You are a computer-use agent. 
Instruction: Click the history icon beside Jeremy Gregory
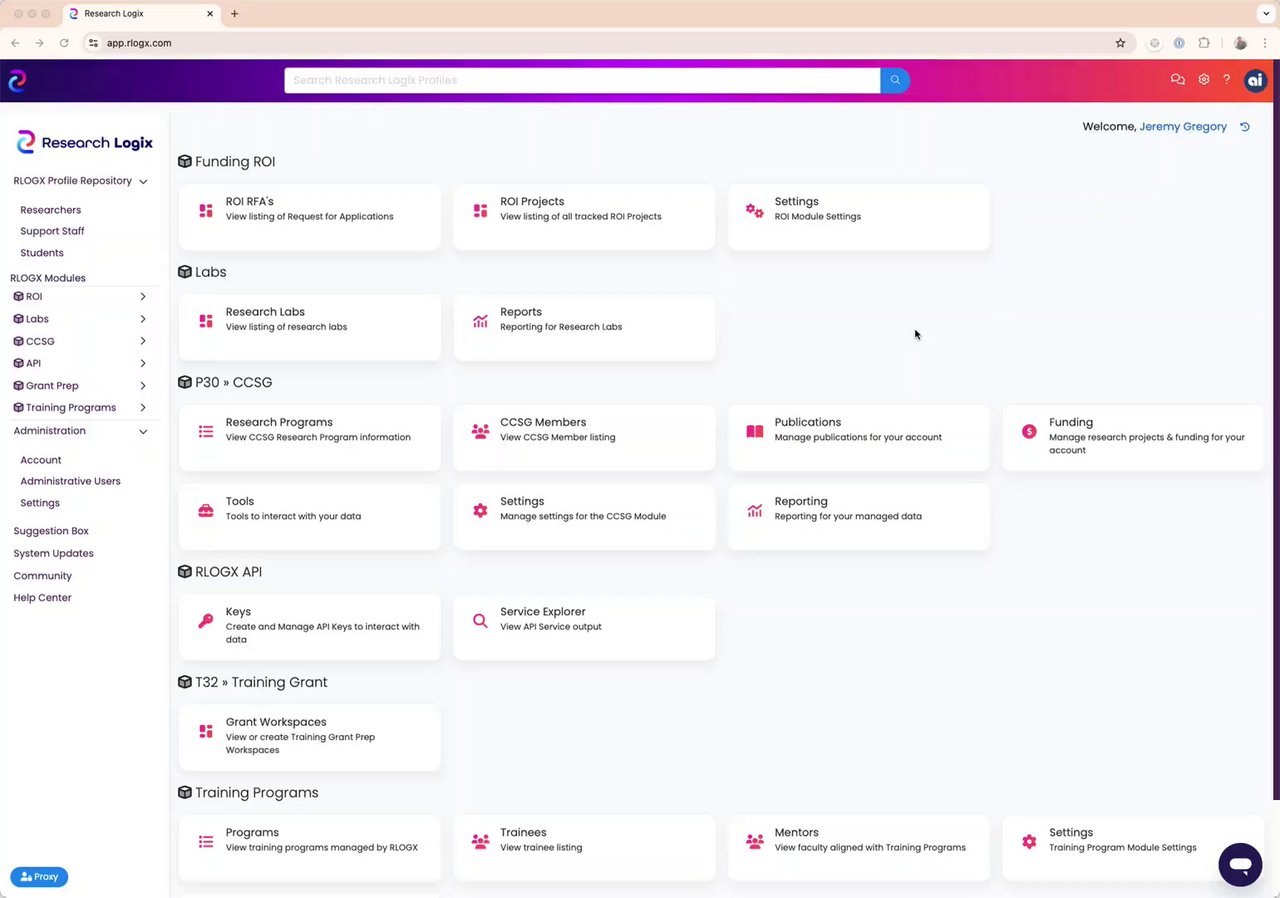coord(1245,127)
